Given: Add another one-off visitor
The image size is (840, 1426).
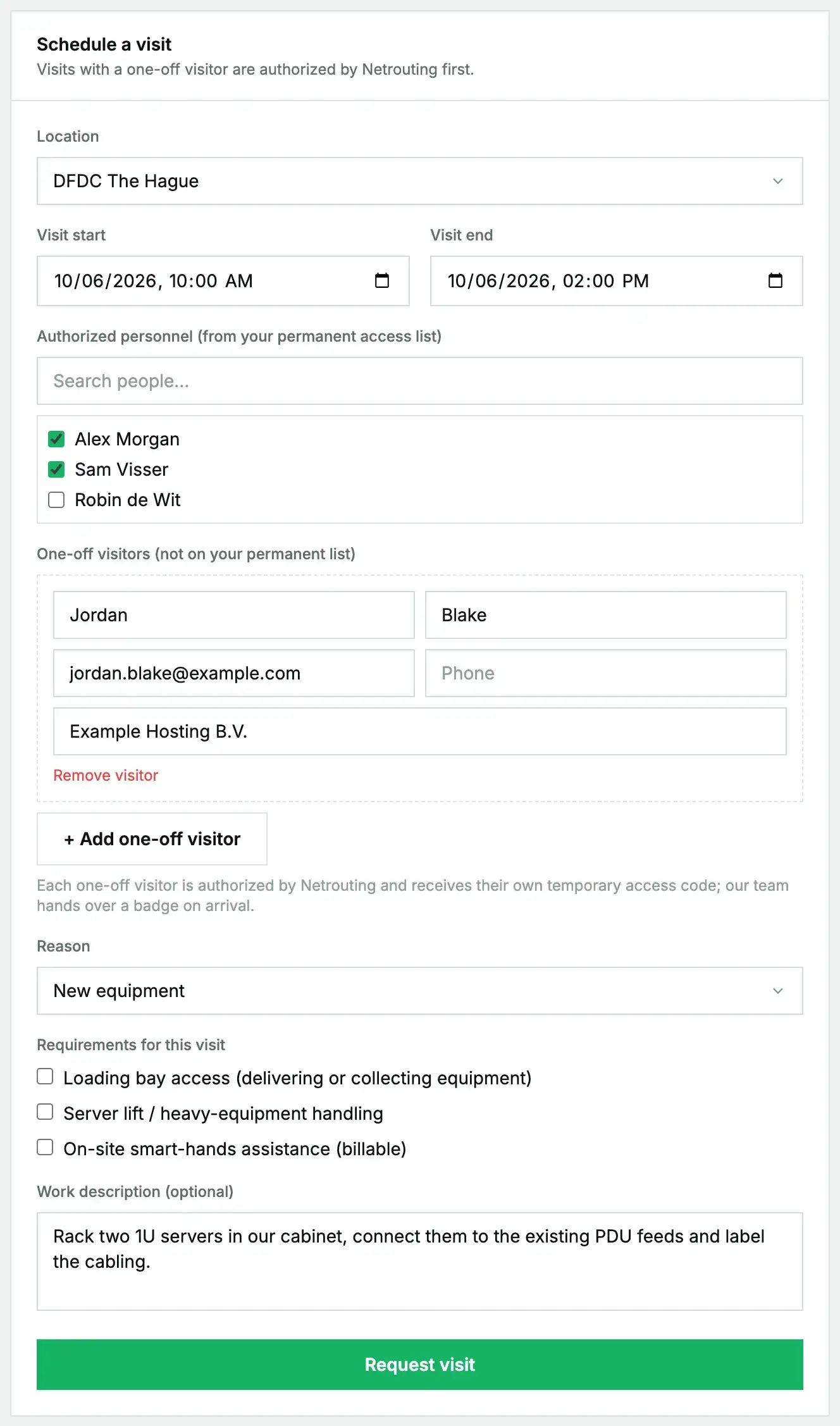Looking at the screenshot, I should [152, 839].
